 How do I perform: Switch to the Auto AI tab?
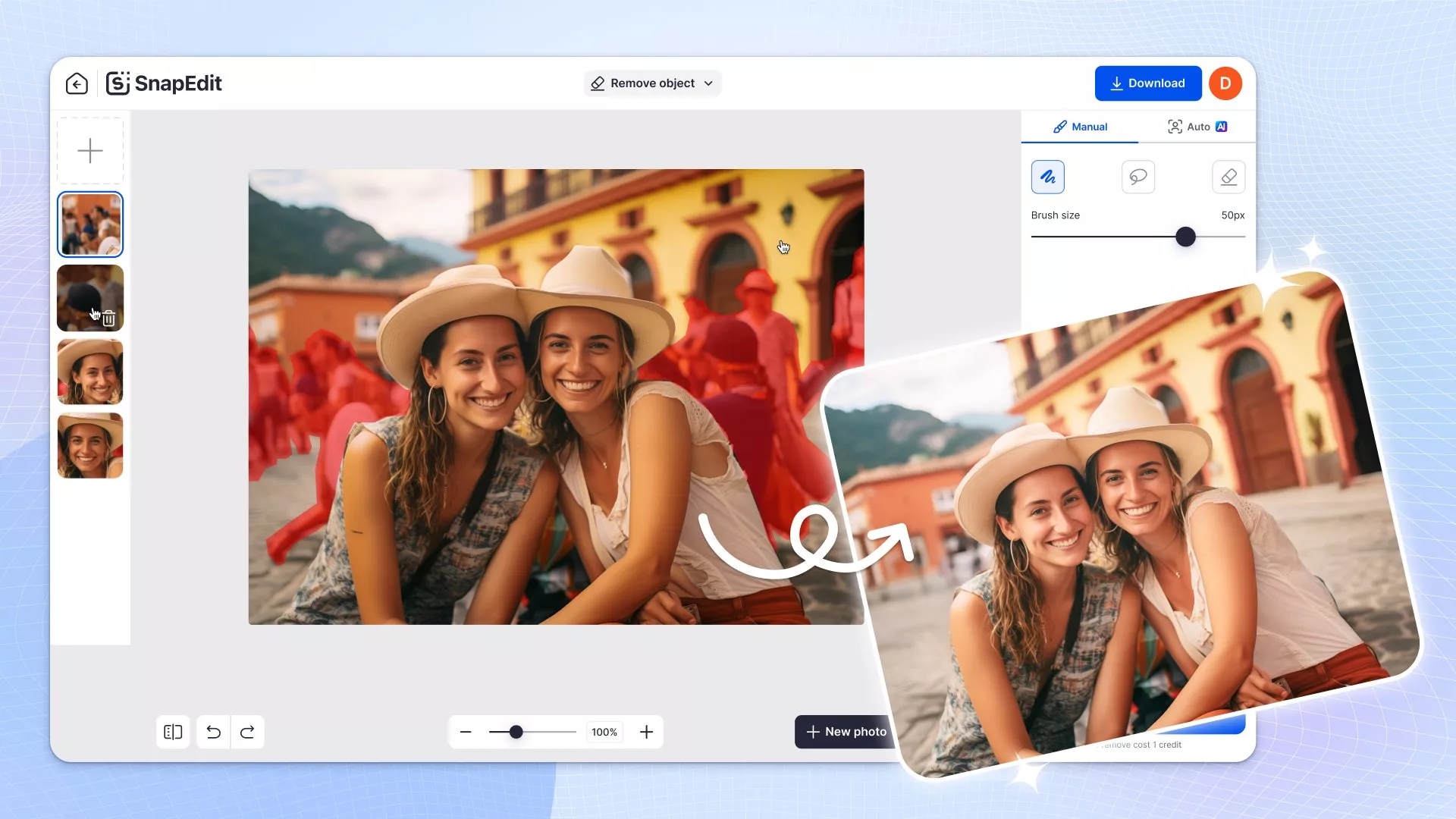click(1197, 127)
